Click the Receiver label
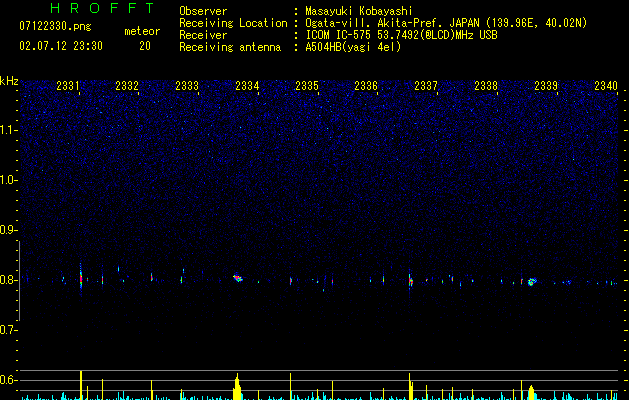This screenshot has height=400, width=629. click(203, 35)
